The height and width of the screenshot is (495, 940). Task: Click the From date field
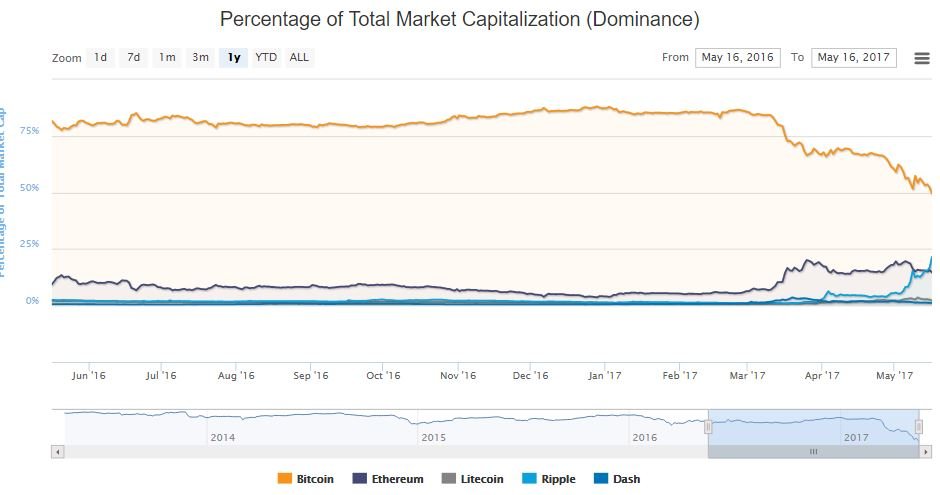click(738, 57)
